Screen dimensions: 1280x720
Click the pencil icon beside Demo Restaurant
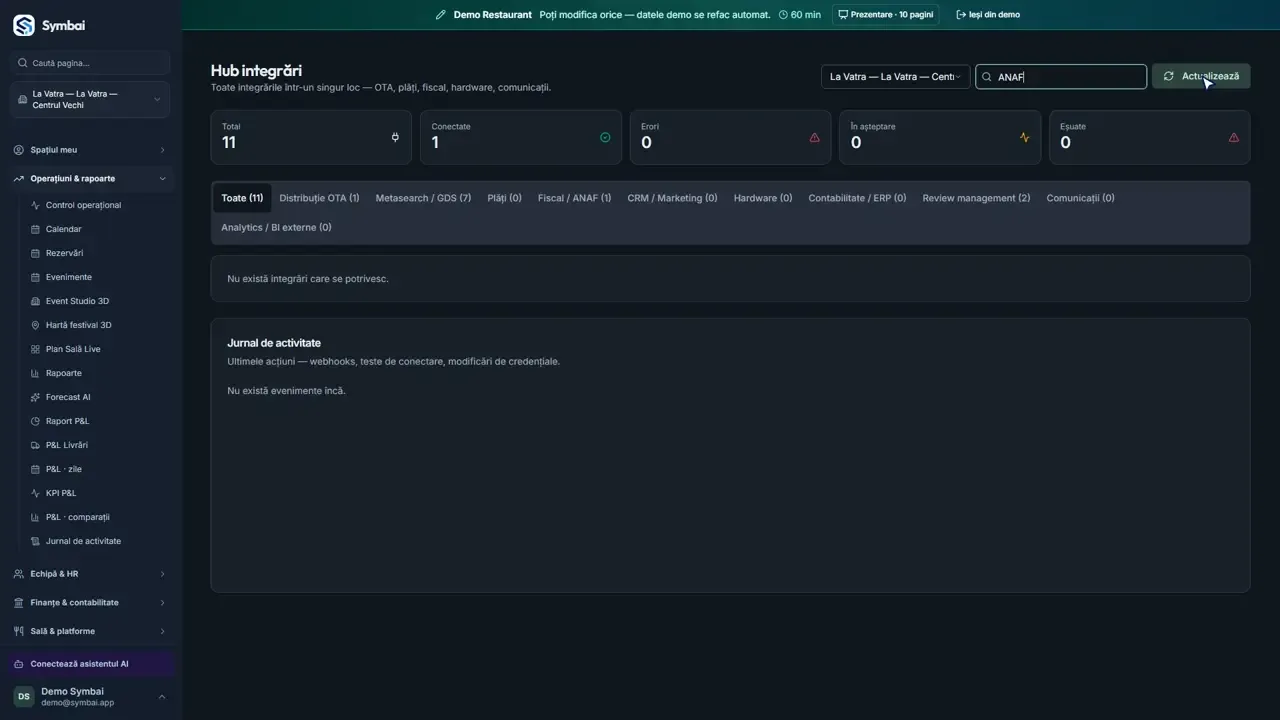441,15
